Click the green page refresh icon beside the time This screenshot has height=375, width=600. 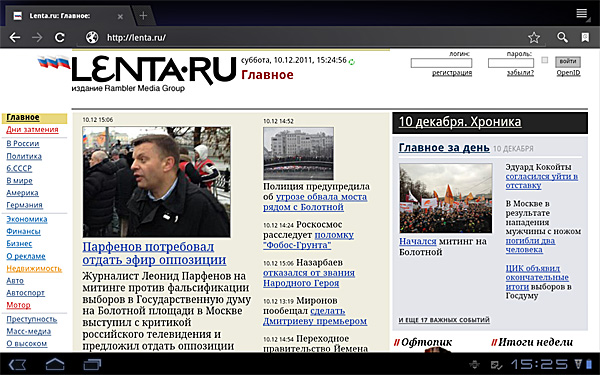(x=352, y=61)
